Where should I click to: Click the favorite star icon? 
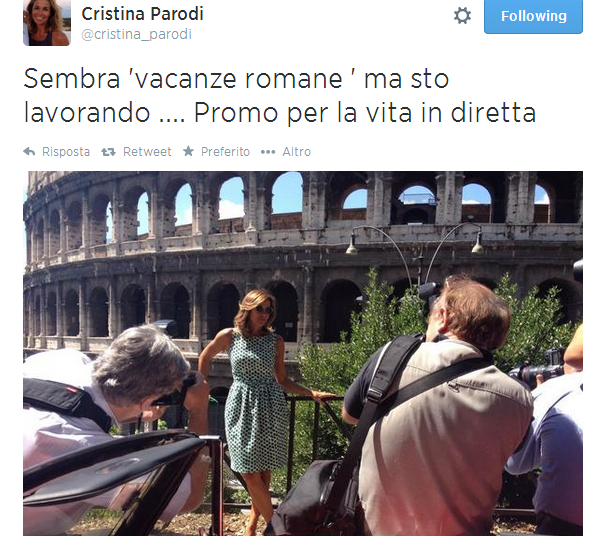tap(188, 151)
